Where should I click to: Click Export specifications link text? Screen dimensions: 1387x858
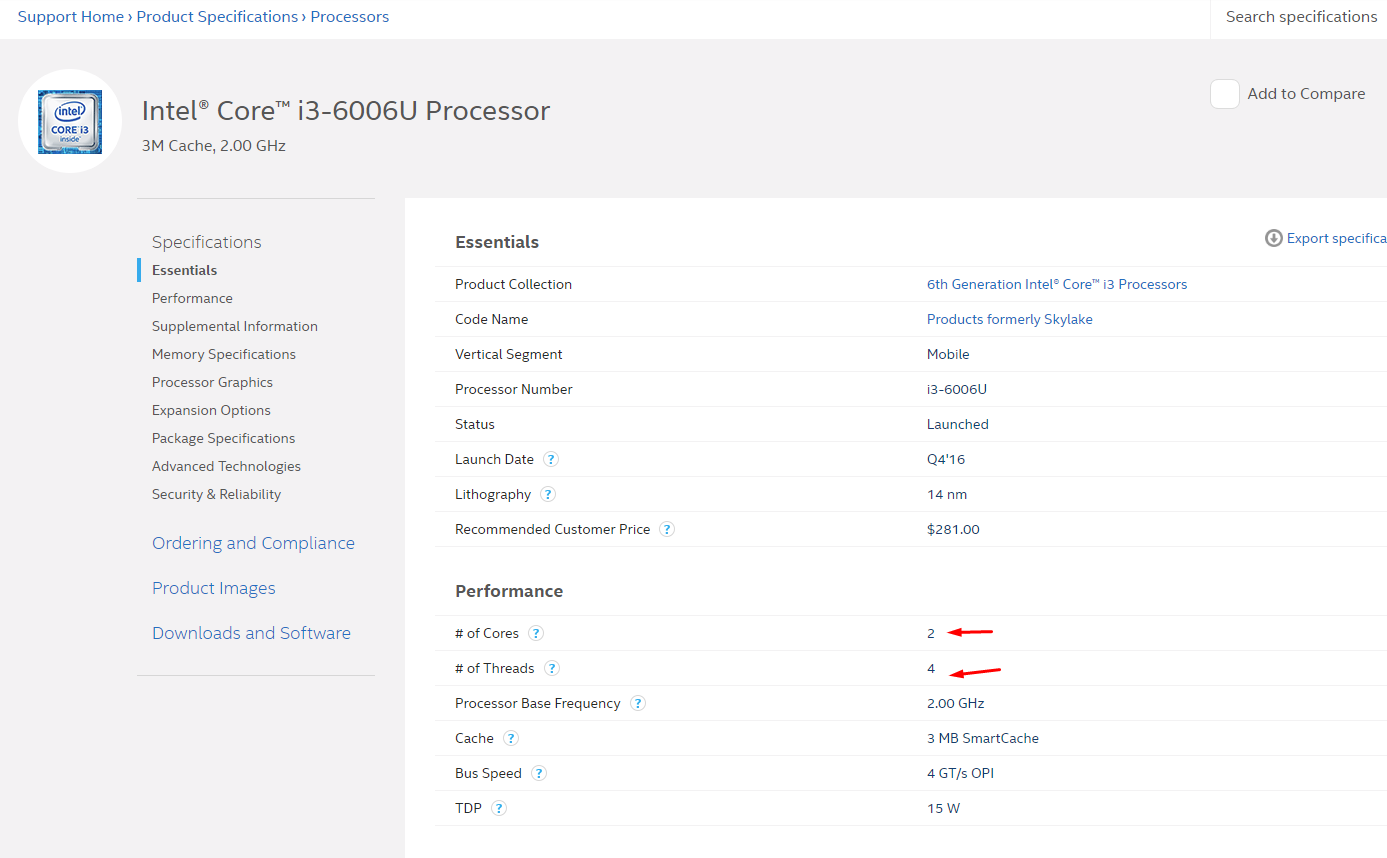click(1337, 238)
